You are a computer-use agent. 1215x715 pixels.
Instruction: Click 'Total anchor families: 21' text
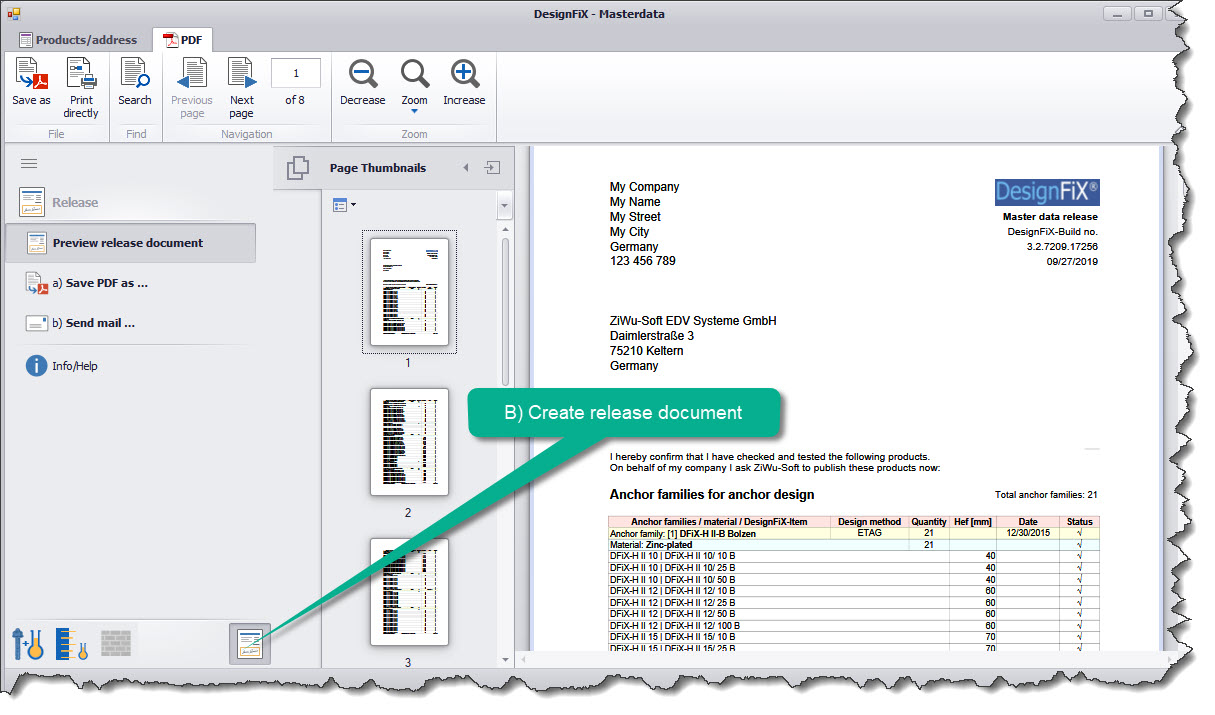pos(1047,495)
